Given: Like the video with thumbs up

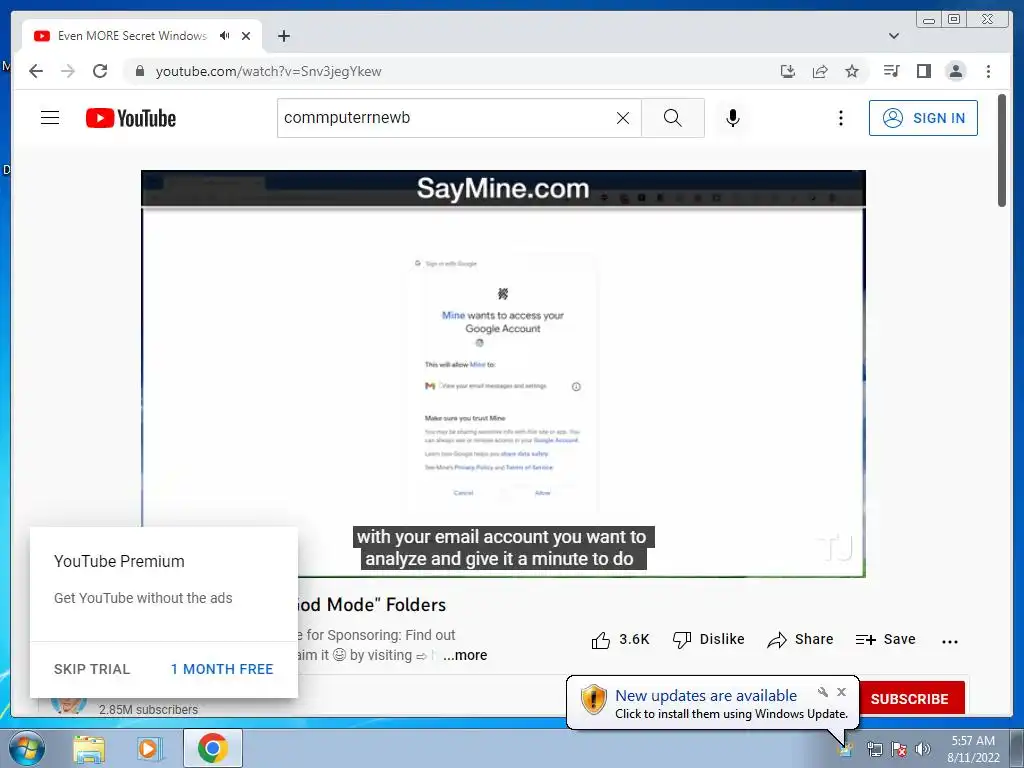Looking at the screenshot, I should coord(620,639).
